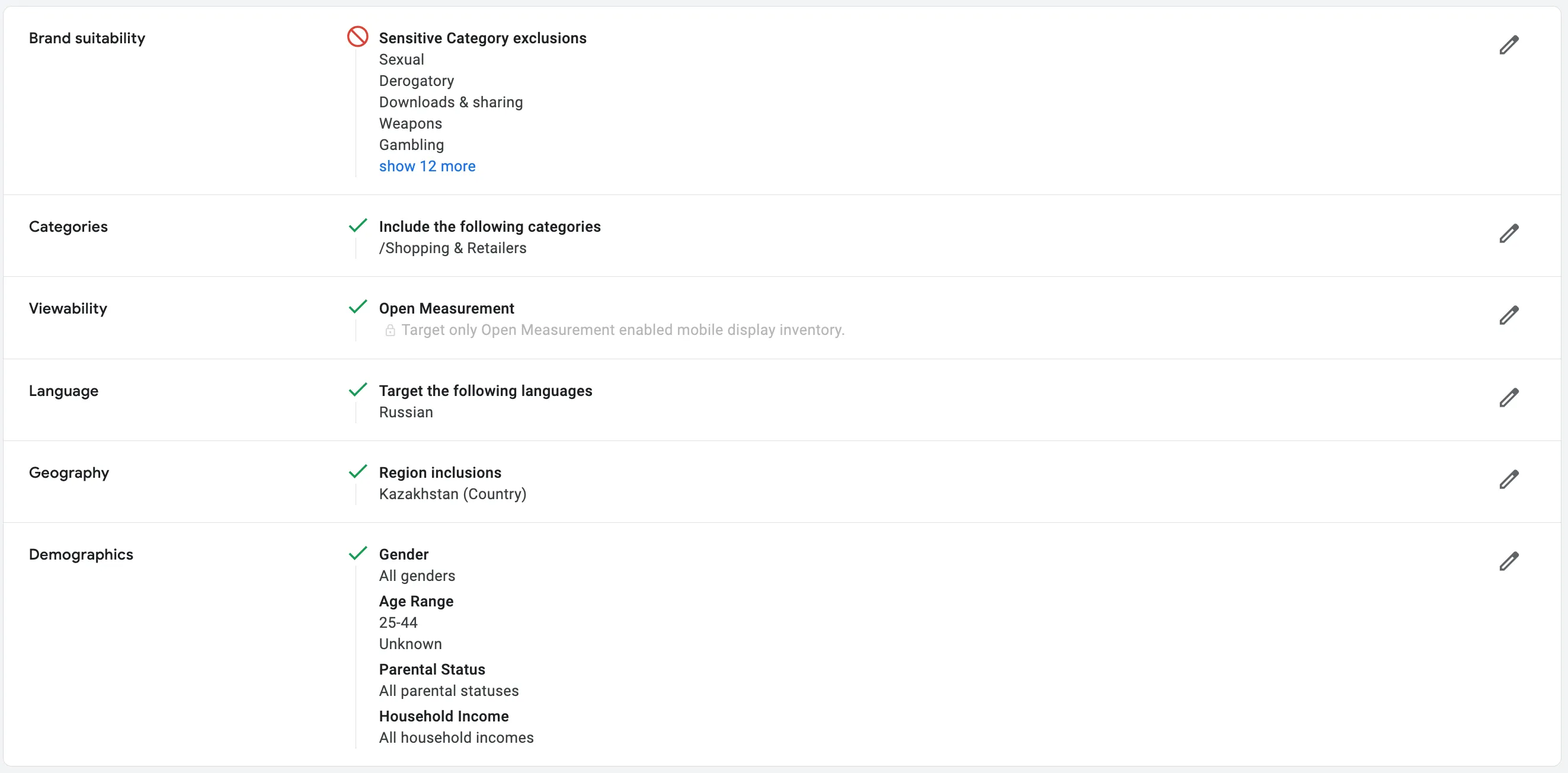Click the 'Gambling' exclusion entry
This screenshot has width=1568, height=773.
411,145
